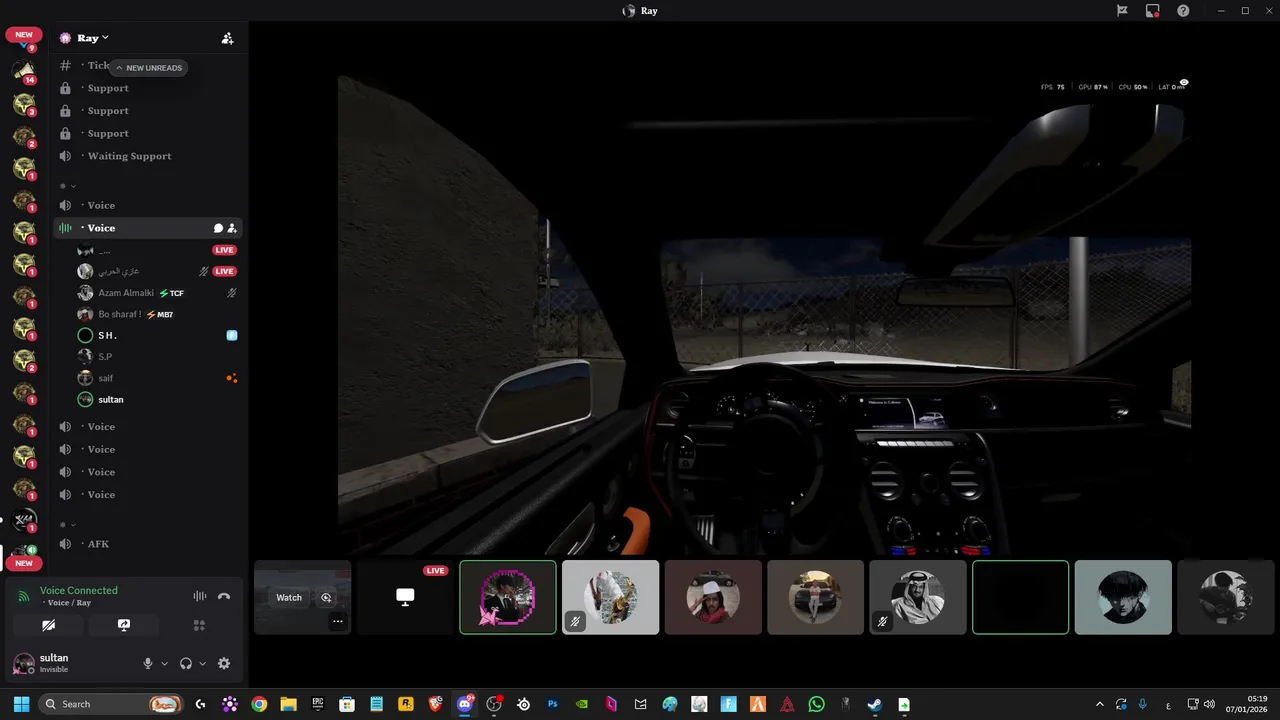The width and height of the screenshot is (1280, 720).
Task: Disconnect from voice with the hang-up icon
Action: 224,596
